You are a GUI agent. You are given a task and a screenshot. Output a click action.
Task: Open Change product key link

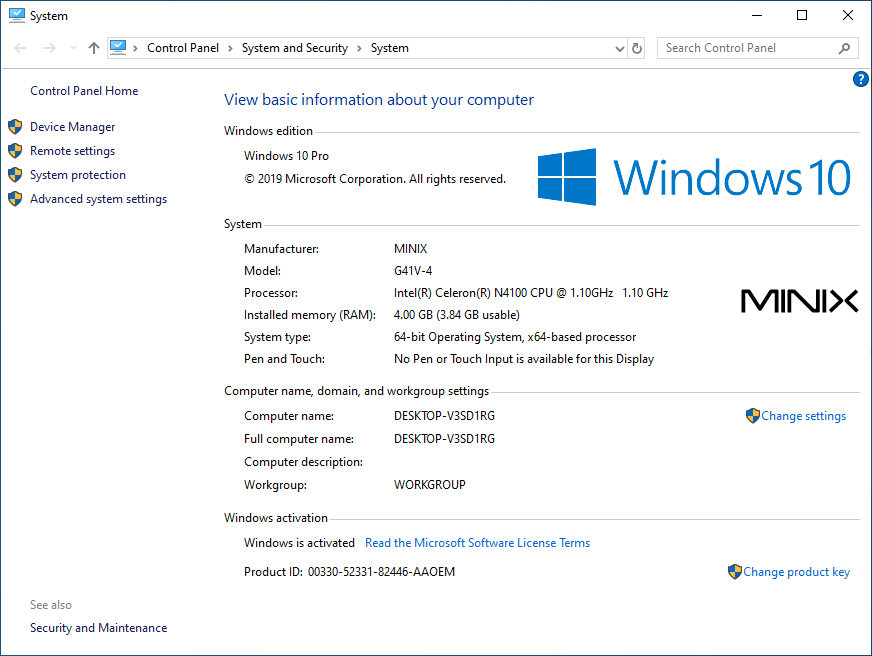click(796, 571)
